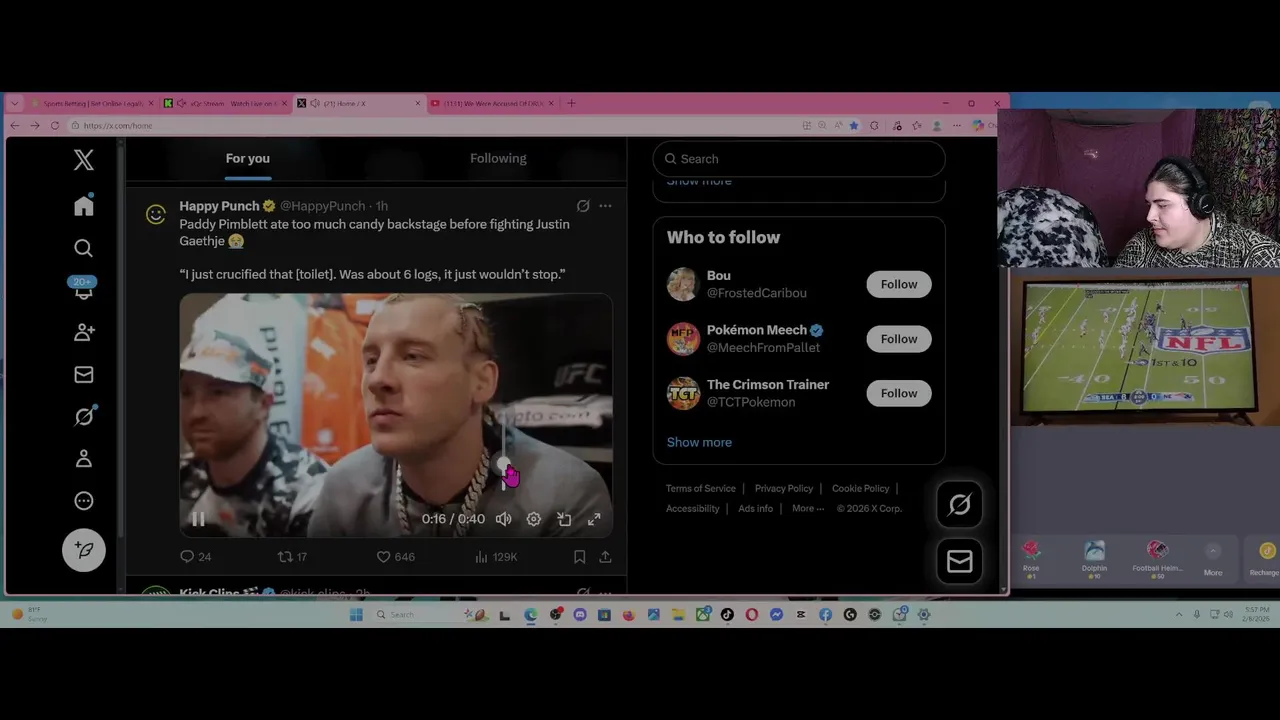Expand the browser tab search dropdown
This screenshot has height=720, width=1280.
coord(14,103)
